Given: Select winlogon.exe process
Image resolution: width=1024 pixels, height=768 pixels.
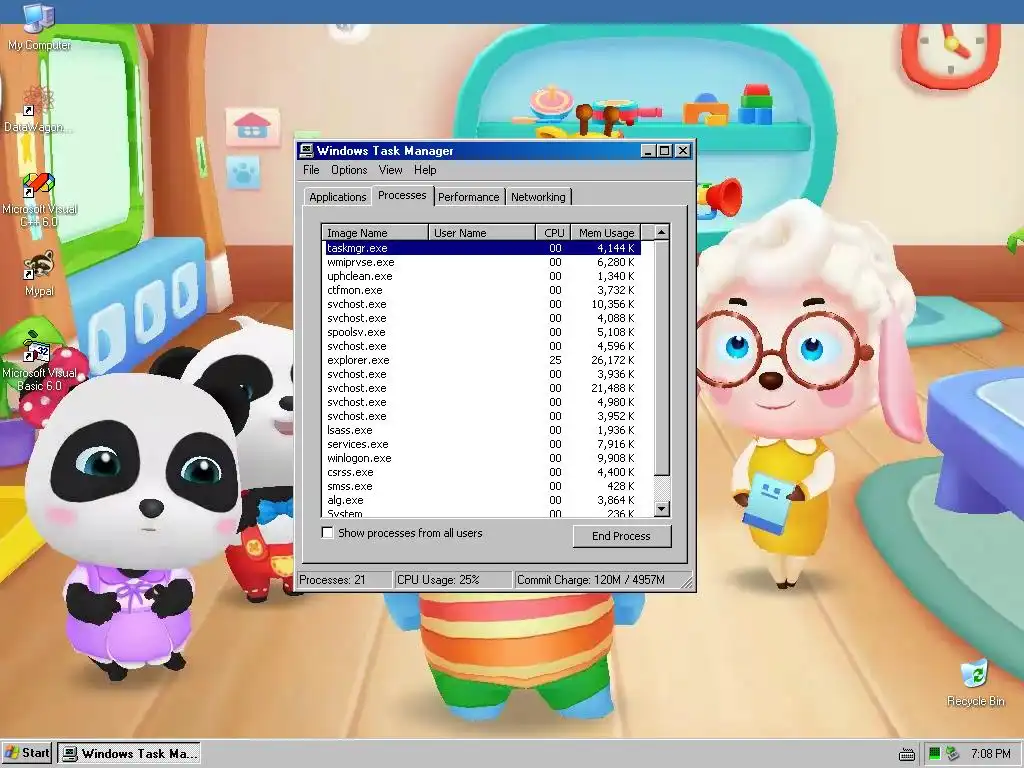Looking at the screenshot, I should pyautogui.click(x=482, y=458).
